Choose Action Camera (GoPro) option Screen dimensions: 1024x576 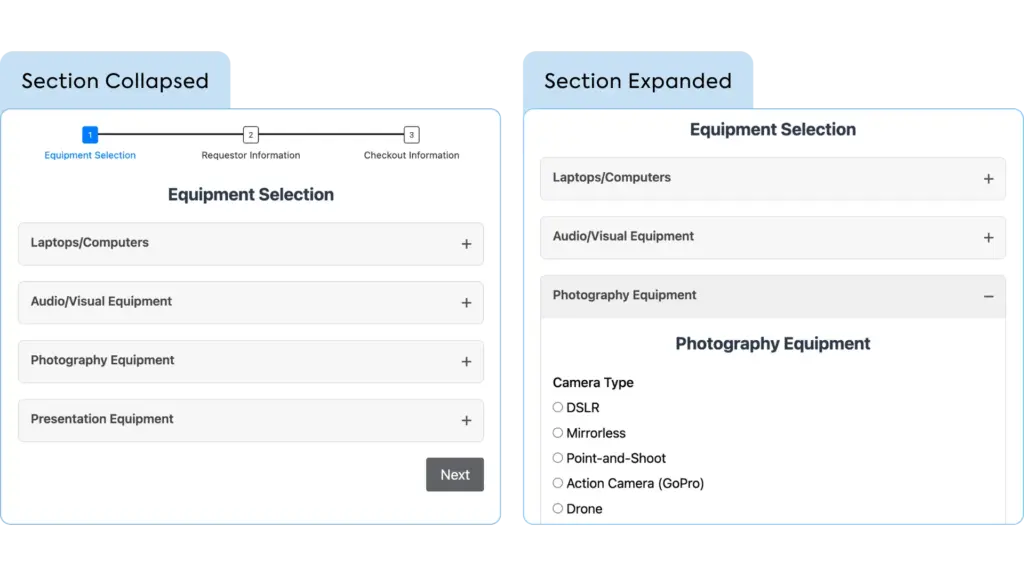click(557, 483)
